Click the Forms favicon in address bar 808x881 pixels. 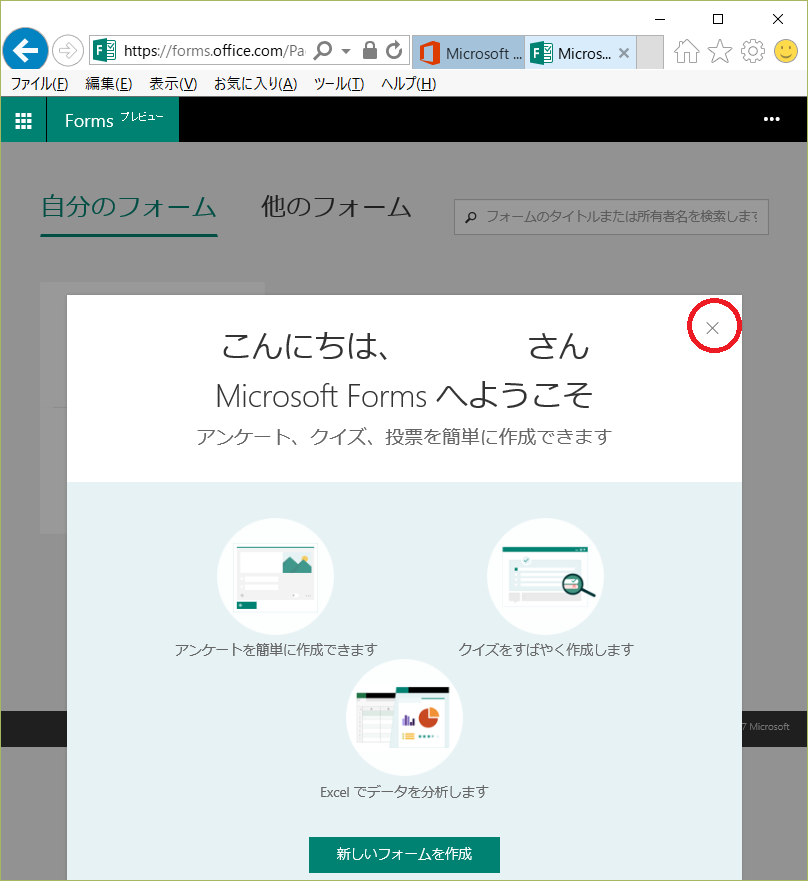click(105, 51)
